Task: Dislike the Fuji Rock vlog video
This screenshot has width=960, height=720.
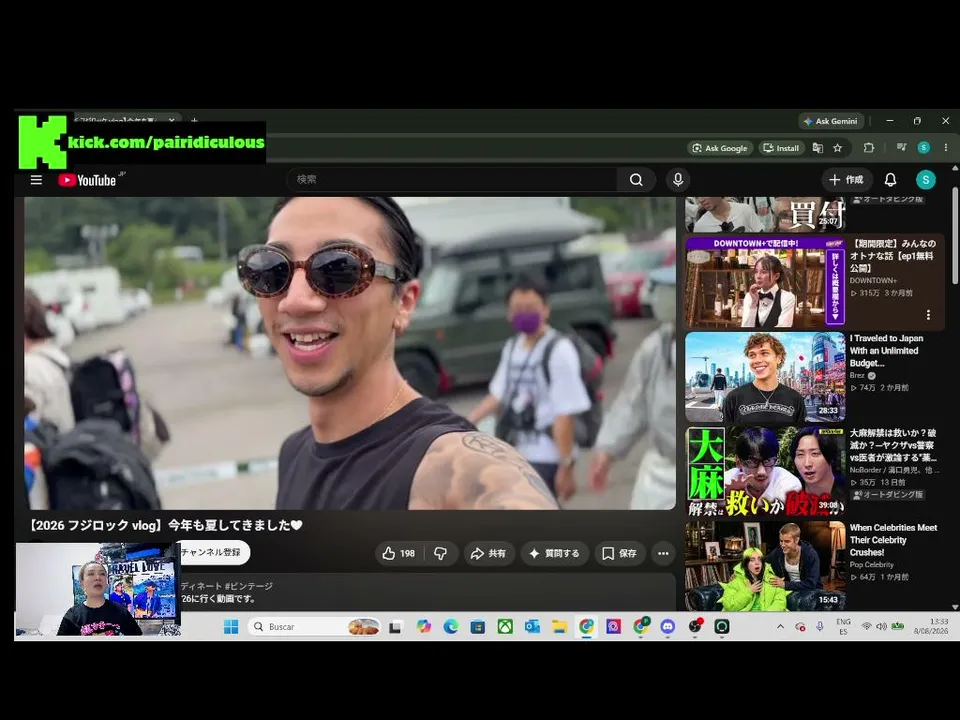Action: [441, 553]
